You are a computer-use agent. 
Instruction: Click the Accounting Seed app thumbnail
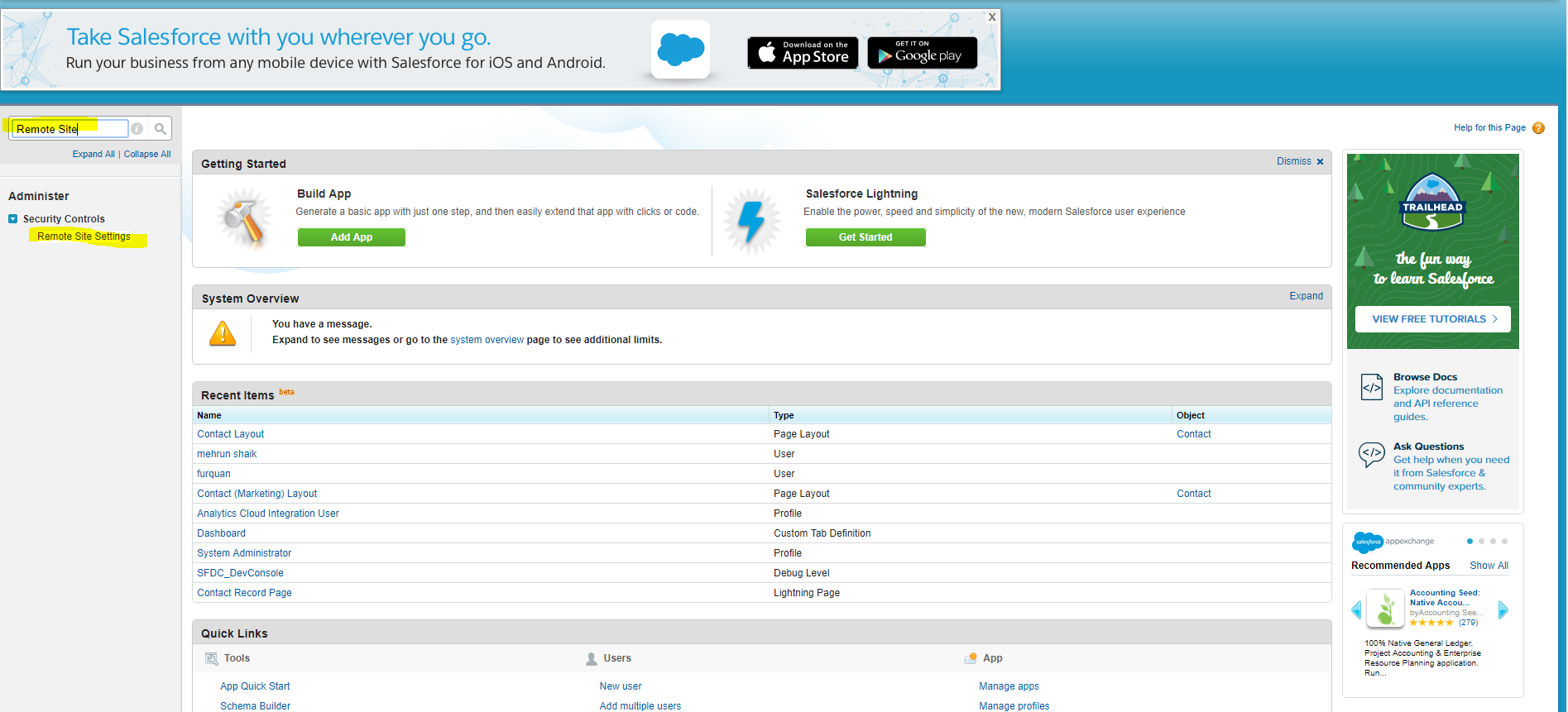coord(1385,609)
